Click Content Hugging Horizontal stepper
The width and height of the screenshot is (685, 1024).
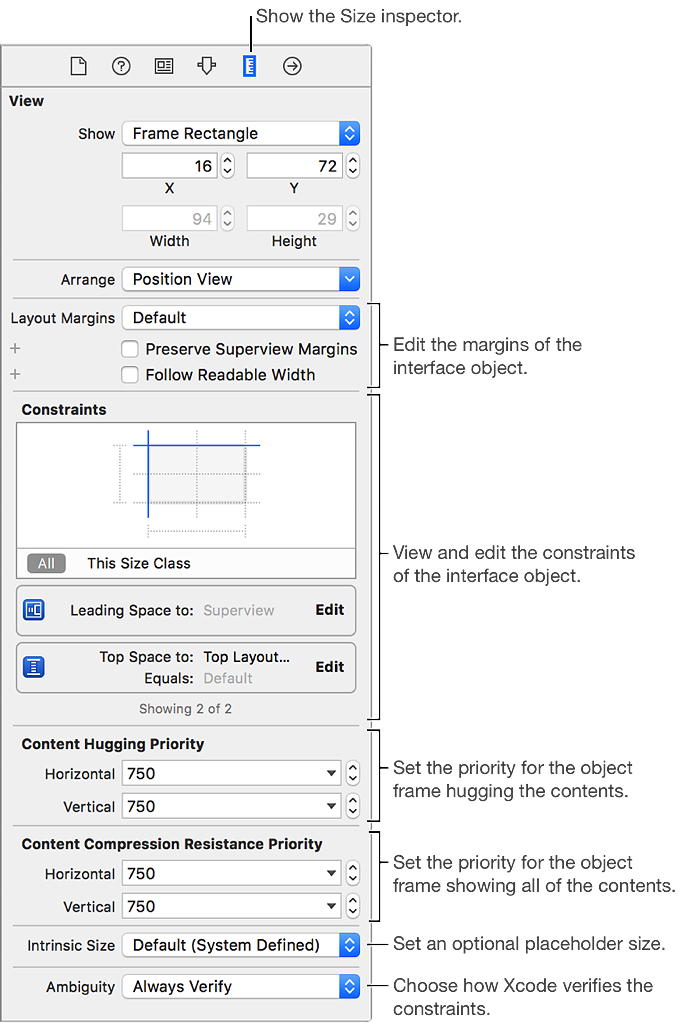pos(353,773)
